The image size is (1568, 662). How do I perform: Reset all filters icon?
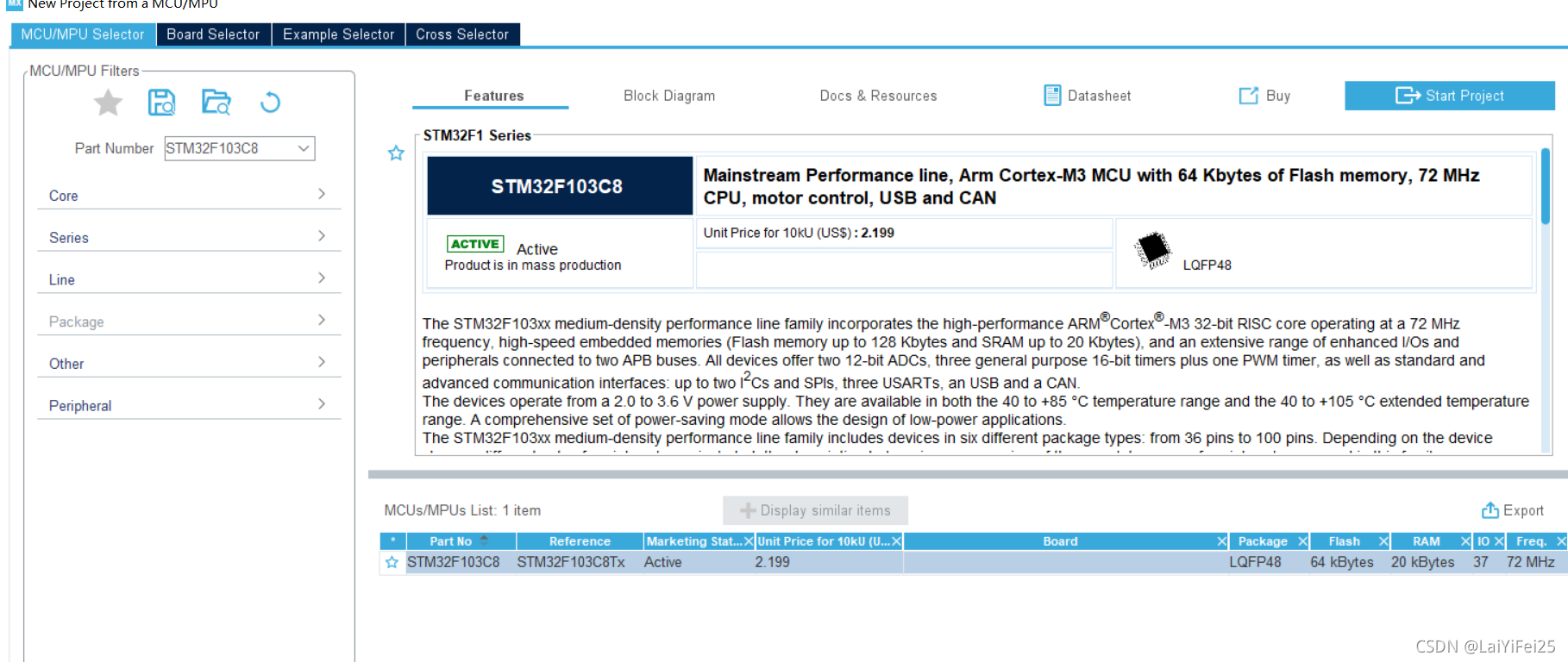coord(270,103)
